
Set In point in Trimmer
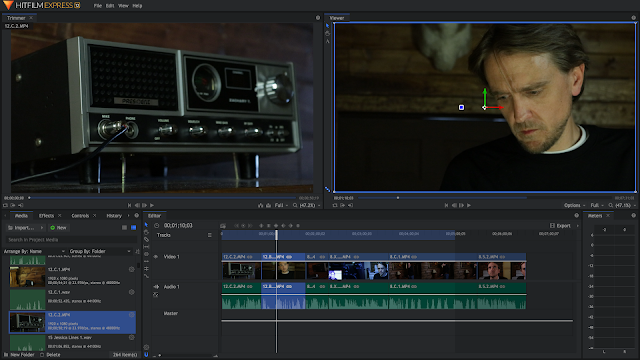point(13,205)
